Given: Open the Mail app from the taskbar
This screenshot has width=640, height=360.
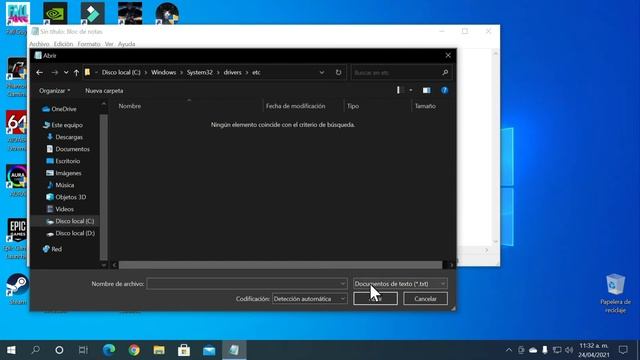Looking at the screenshot, I should point(209,350).
